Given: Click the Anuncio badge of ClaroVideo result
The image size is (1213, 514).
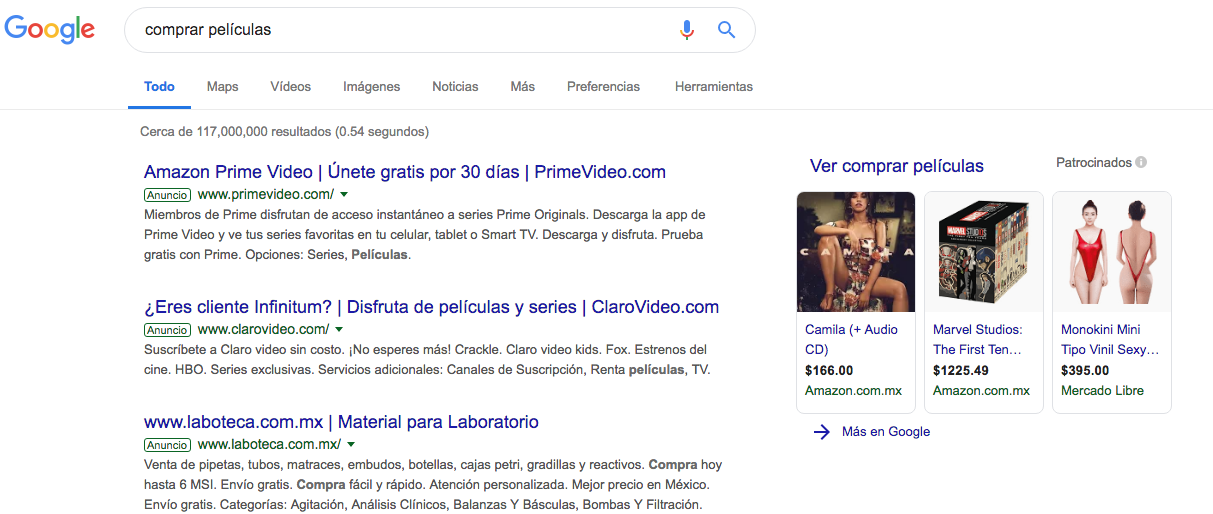Looking at the screenshot, I should point(167,329).
